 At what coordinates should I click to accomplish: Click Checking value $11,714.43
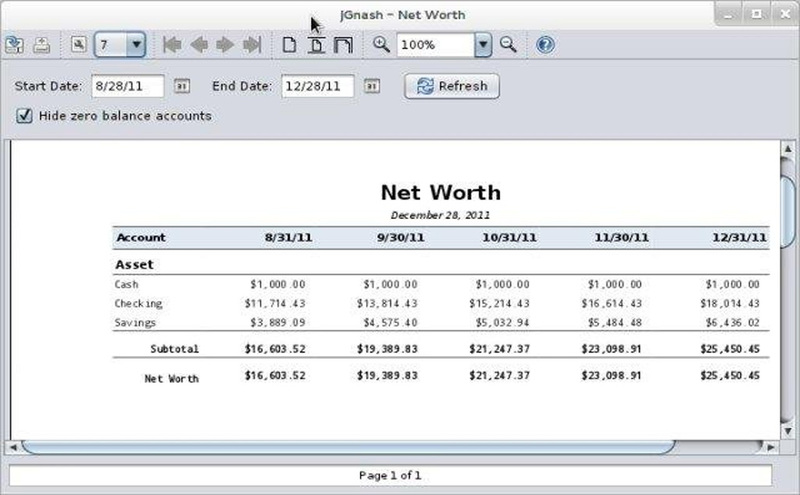275,304
